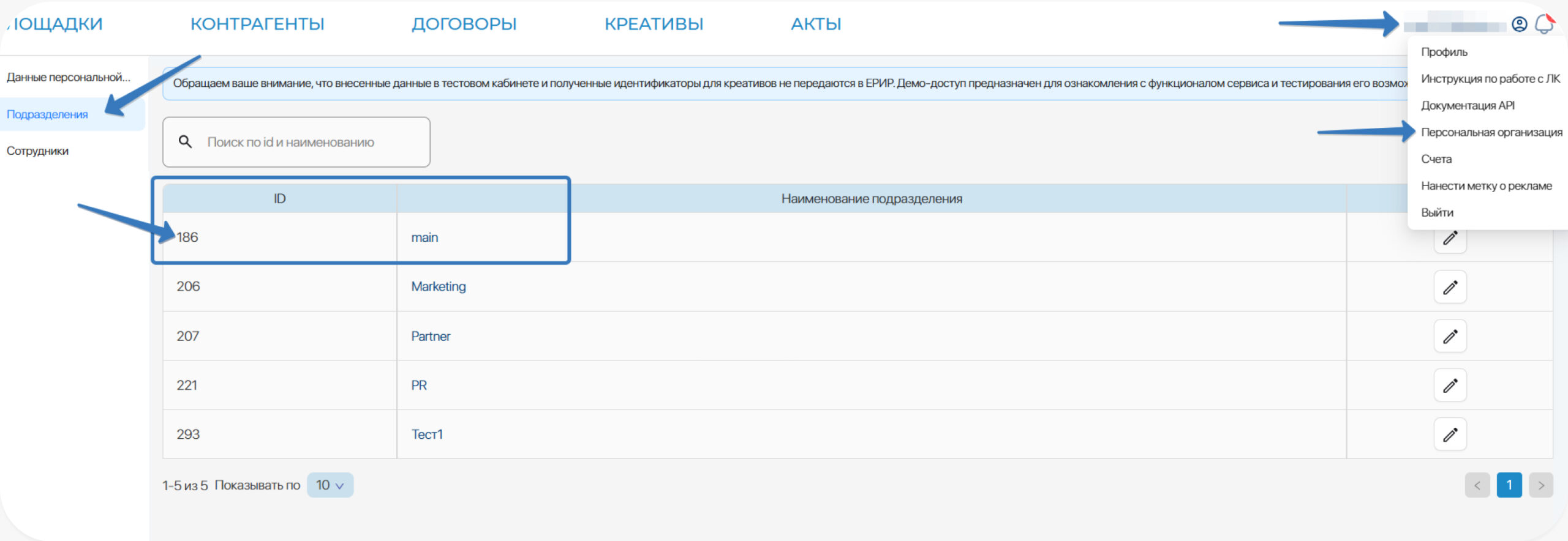Image resolution: width=1568 pixels, height=541 pixels.
Task: Edit the Partner subdivision pencil icon
Action: point(1450,336)
